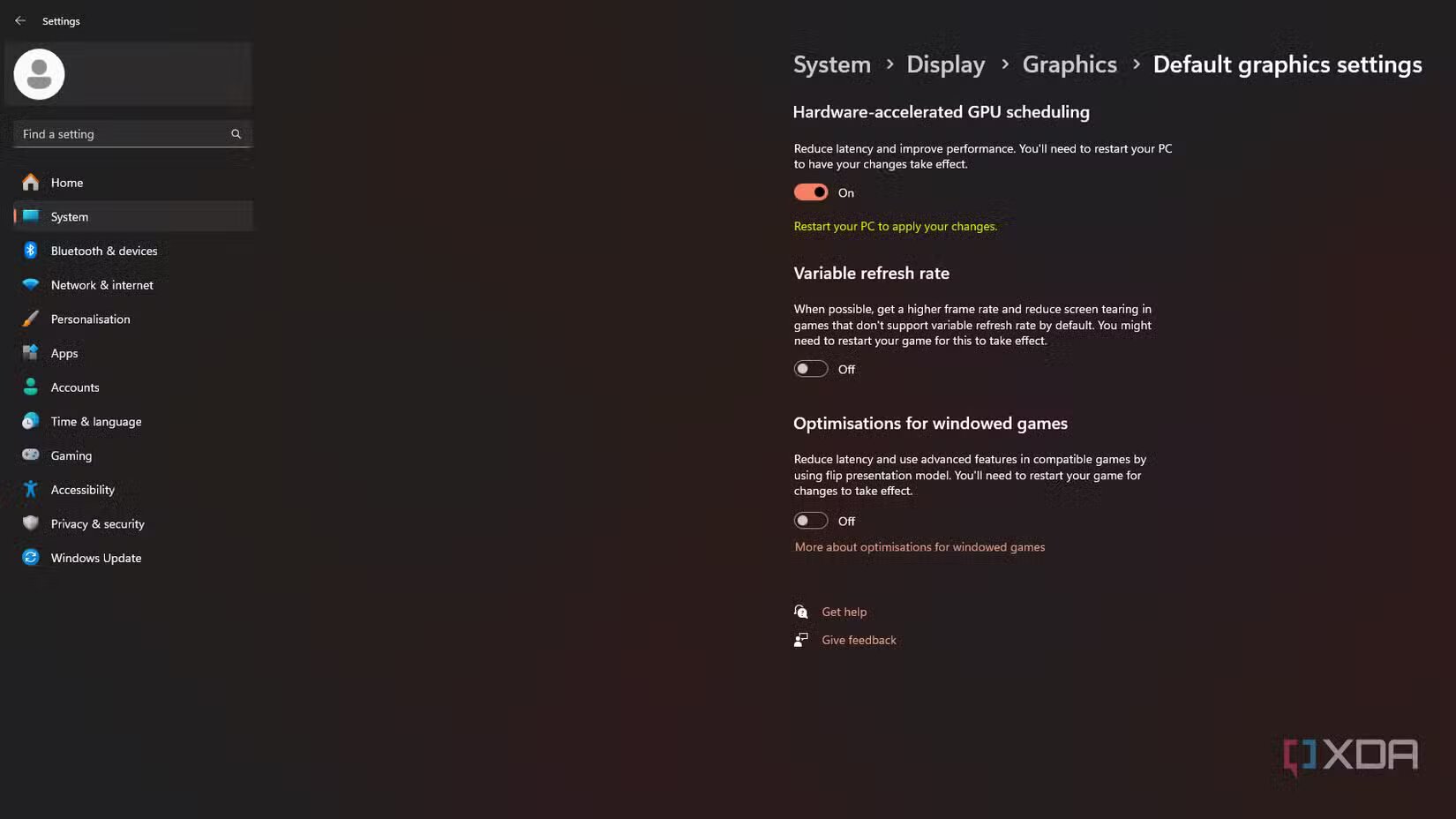Navigate to System in the breadcrumb
1456x819 pixels.
(831, 64)
